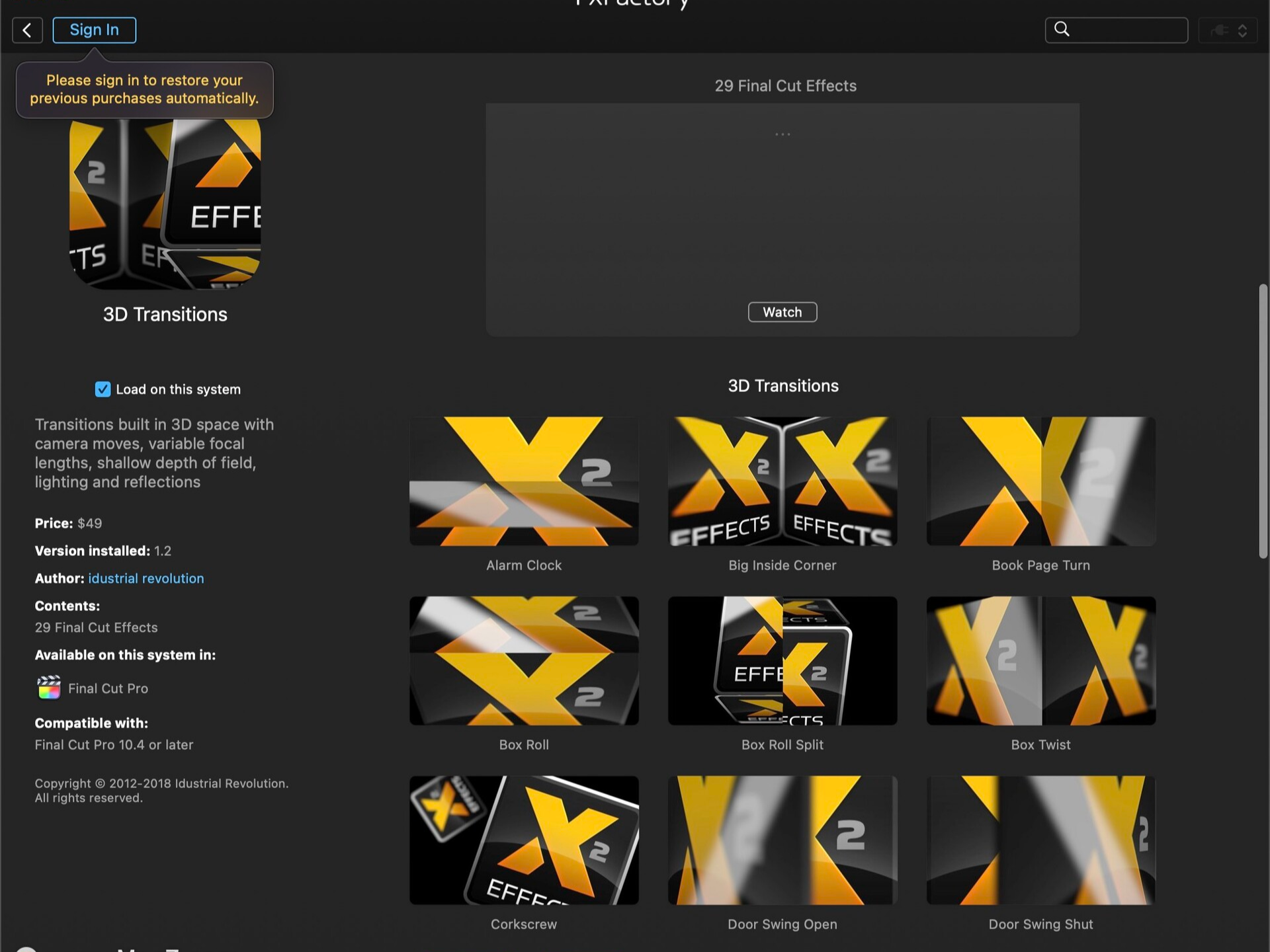Click the Sign In button
This screenshot has width=1270, height=952.
pos(94,30)
